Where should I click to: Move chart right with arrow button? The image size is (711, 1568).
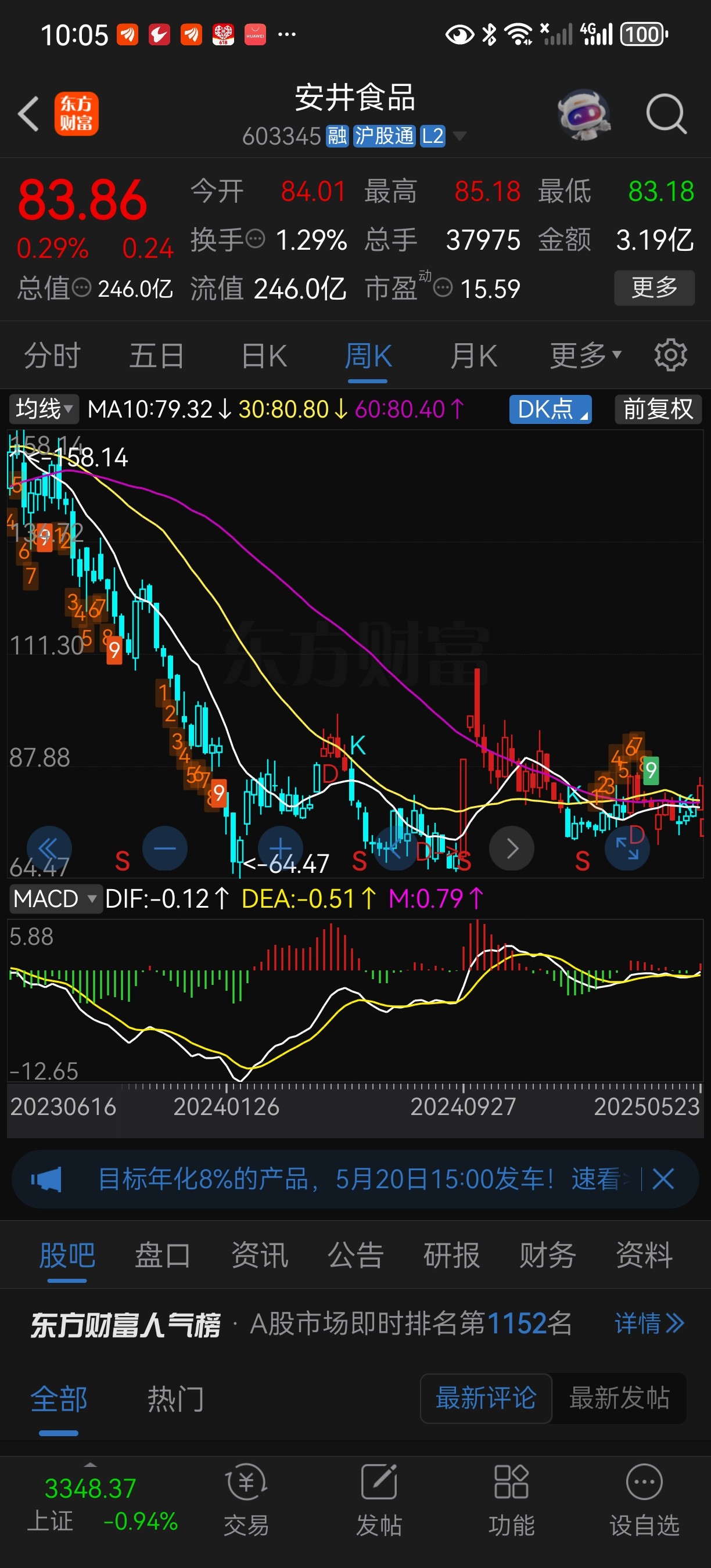coord(512,848)
